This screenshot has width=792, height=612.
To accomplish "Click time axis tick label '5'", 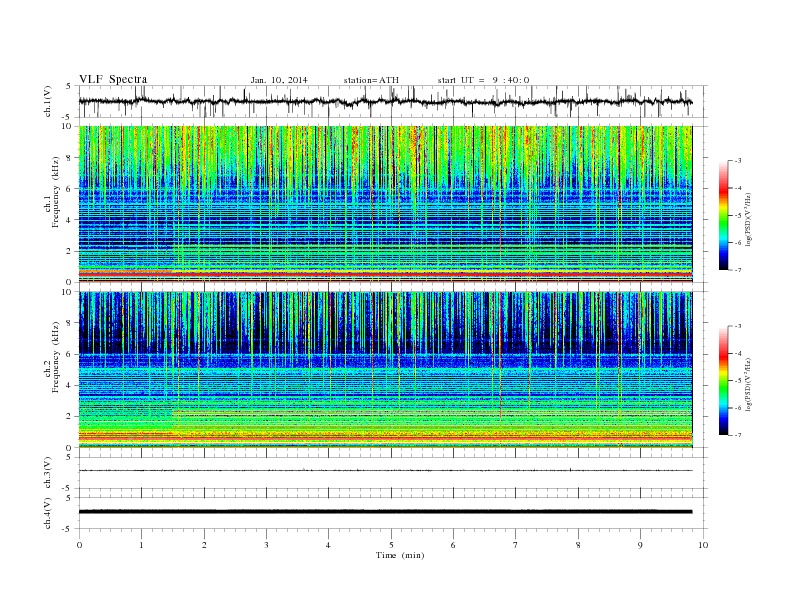I will [391, 545].
